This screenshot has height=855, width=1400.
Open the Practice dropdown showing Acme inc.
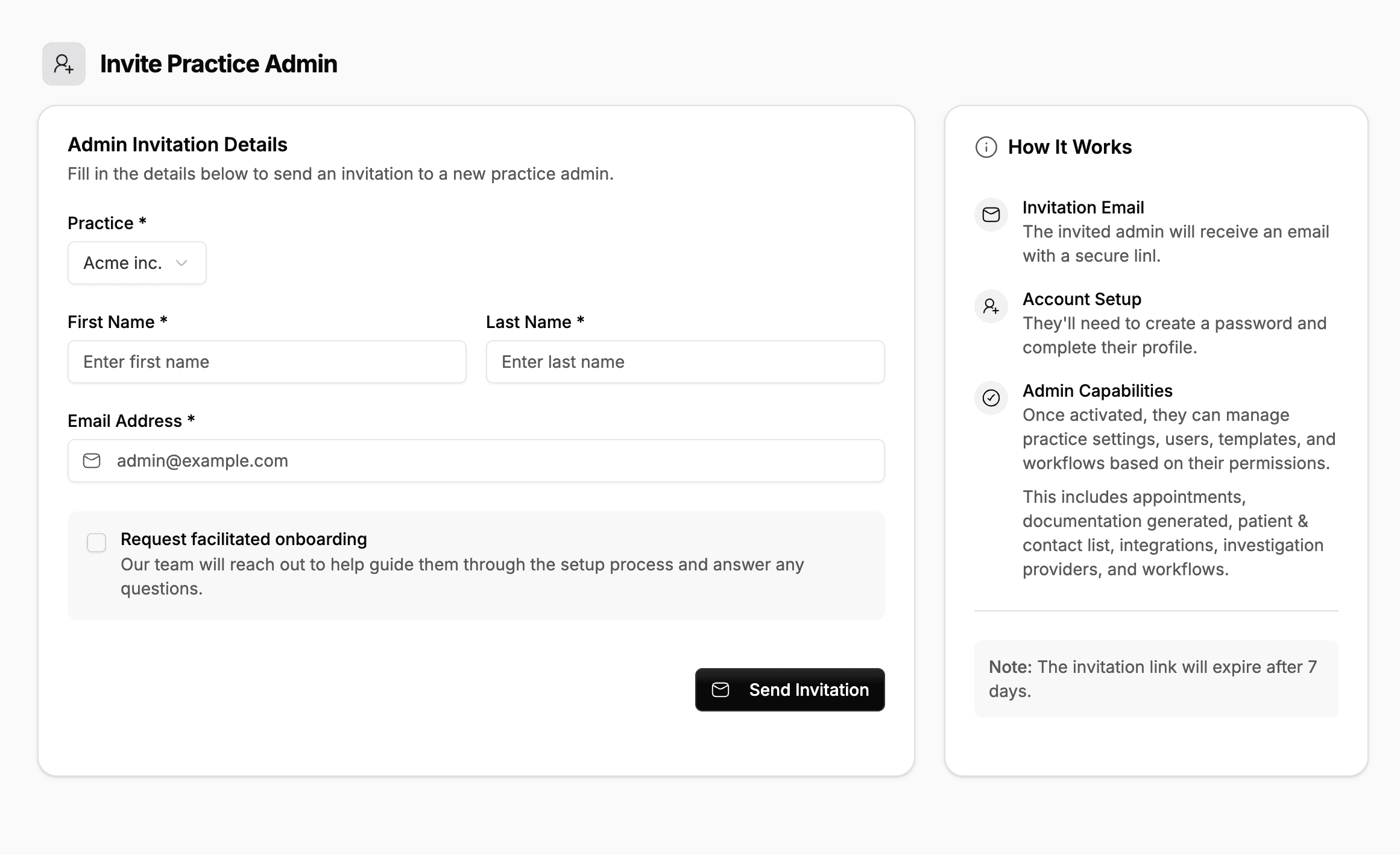click(137, 263)
